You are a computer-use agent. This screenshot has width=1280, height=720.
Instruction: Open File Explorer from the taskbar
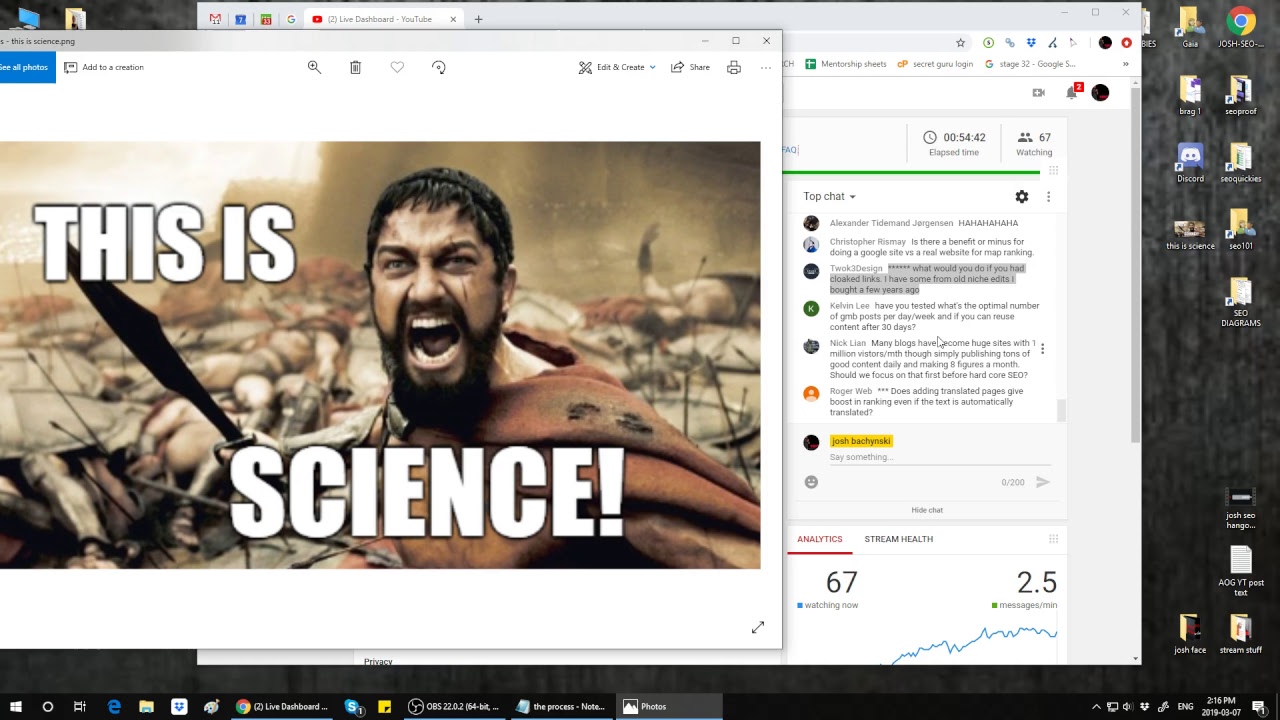[x=146, y=706]
